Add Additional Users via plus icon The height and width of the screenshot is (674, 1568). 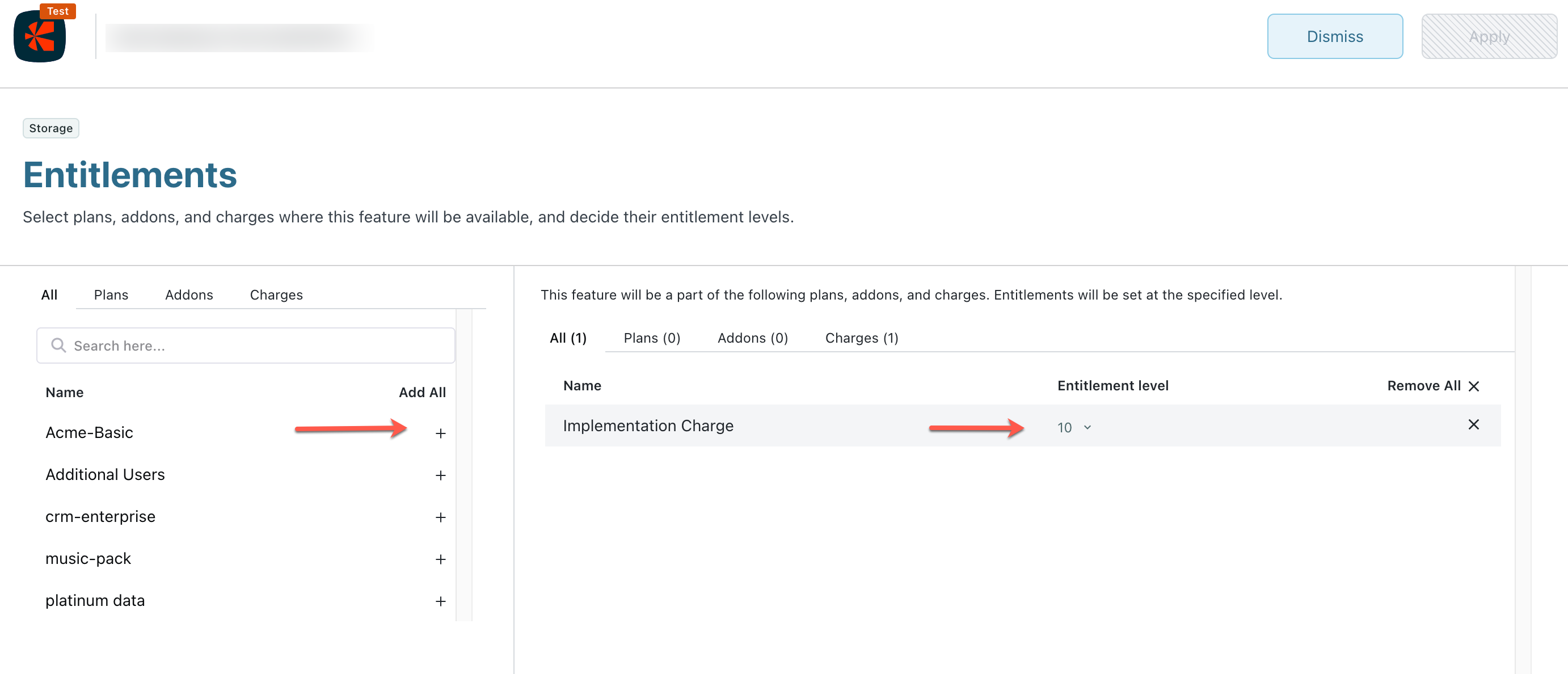pos(440,475)
